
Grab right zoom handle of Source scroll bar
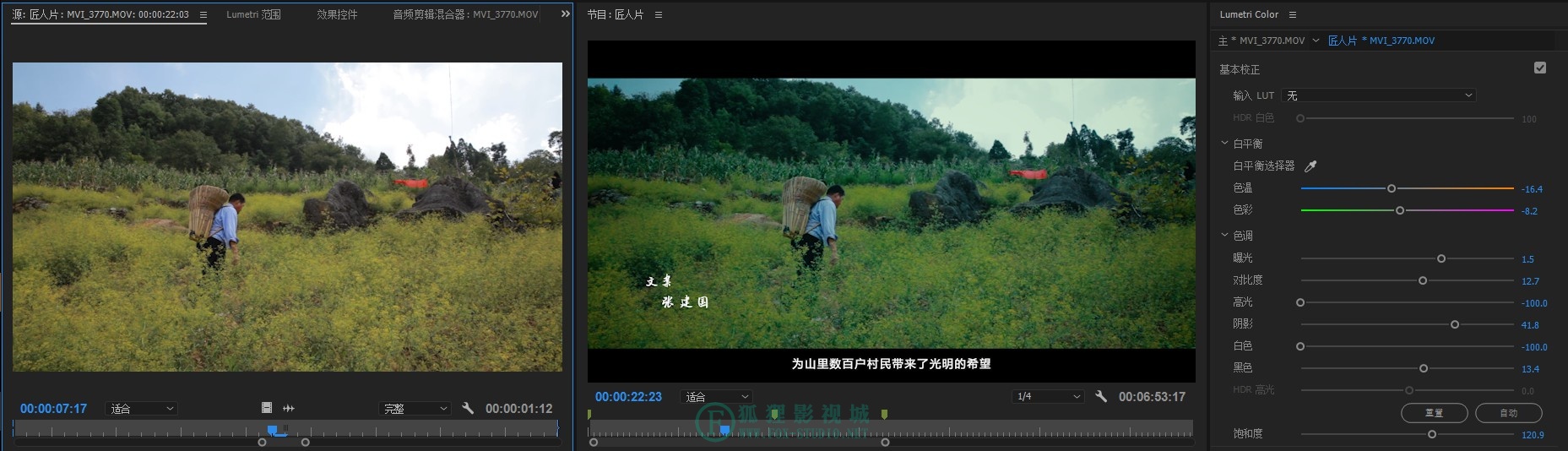306,442
